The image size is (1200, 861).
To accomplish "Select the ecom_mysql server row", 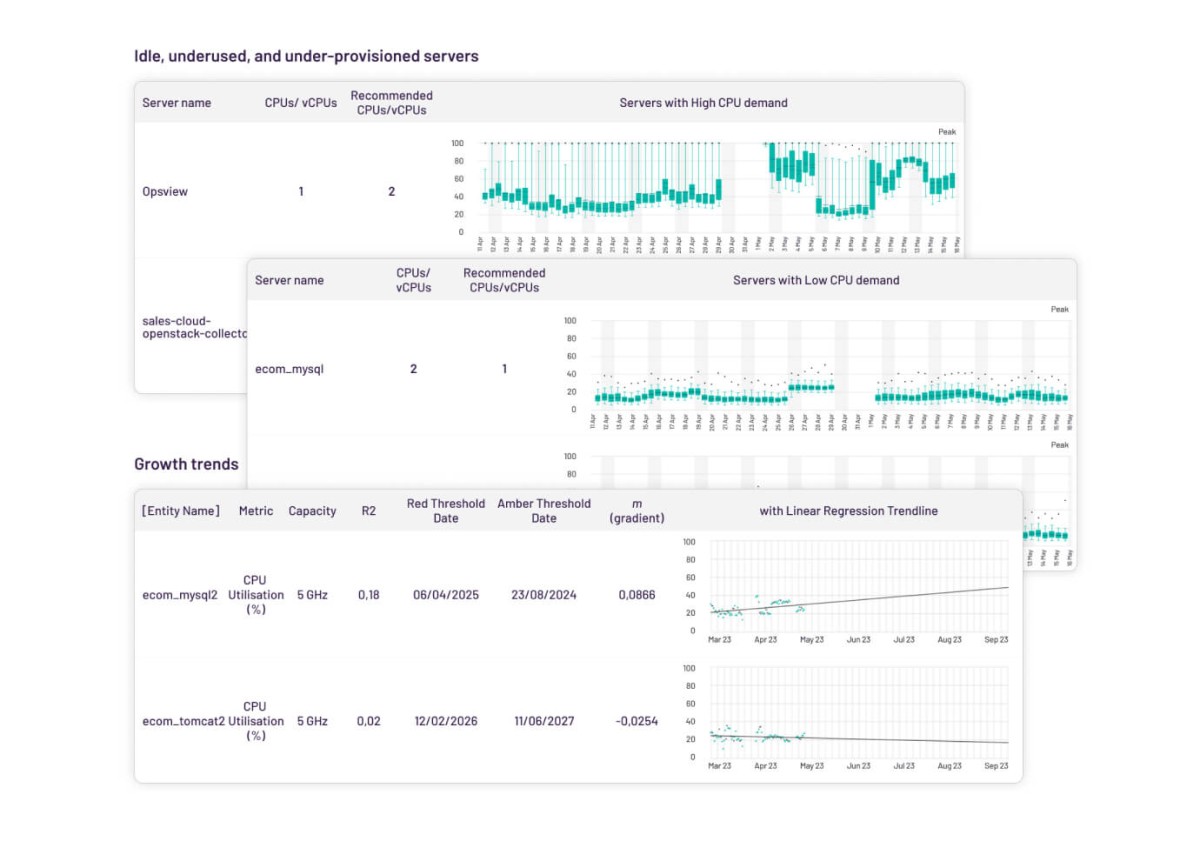I will point(289,369).
